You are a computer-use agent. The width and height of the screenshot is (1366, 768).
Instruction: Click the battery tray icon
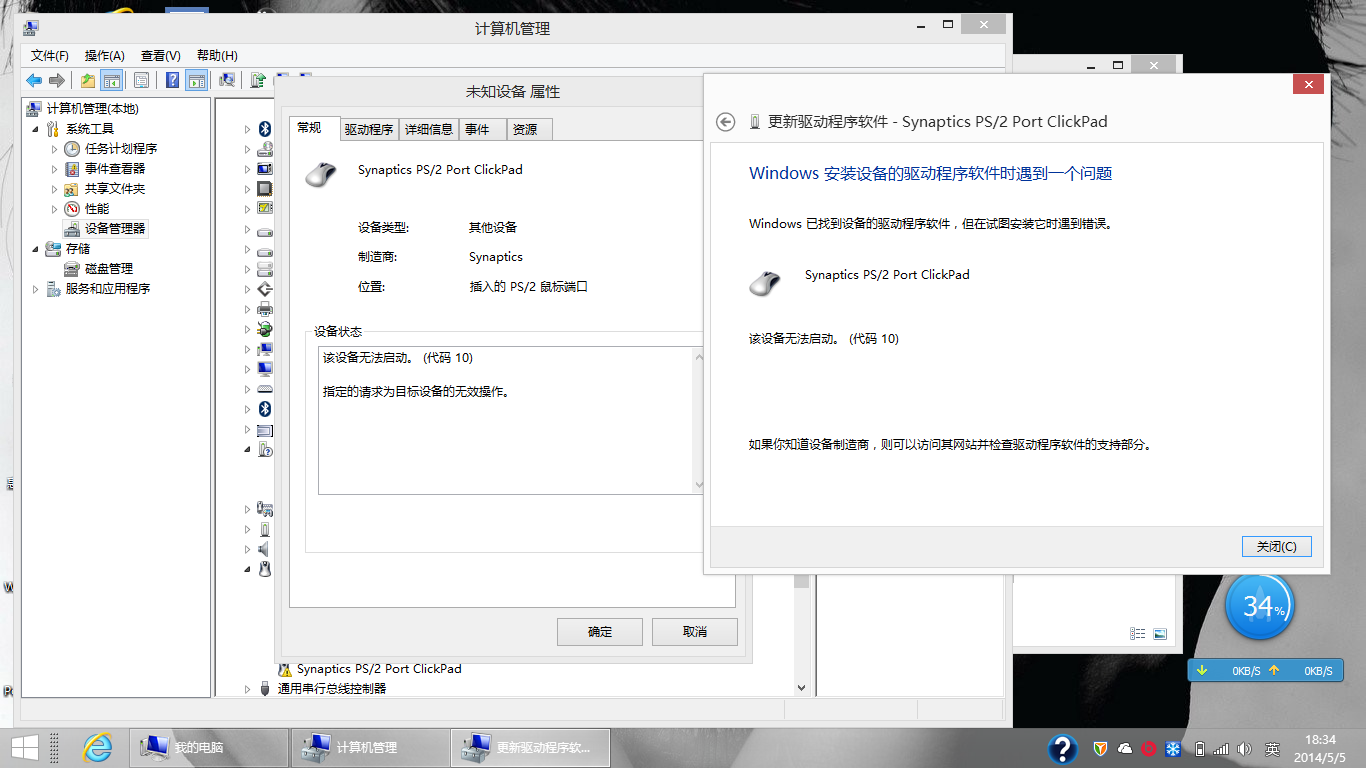click(1200, 748)
